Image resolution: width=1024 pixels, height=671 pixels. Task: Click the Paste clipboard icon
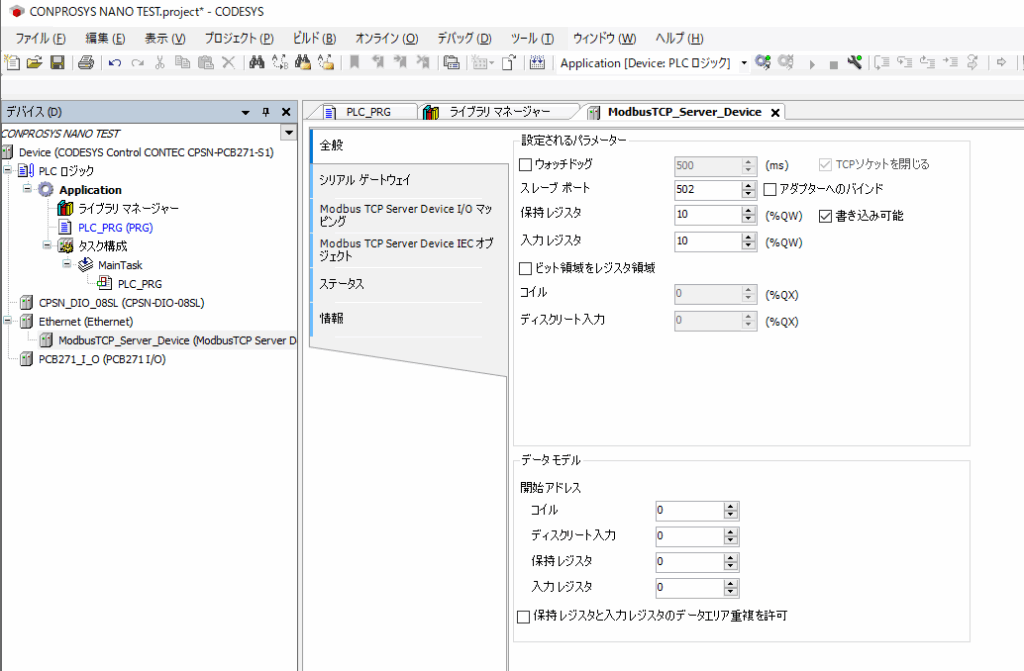point(206,63)
